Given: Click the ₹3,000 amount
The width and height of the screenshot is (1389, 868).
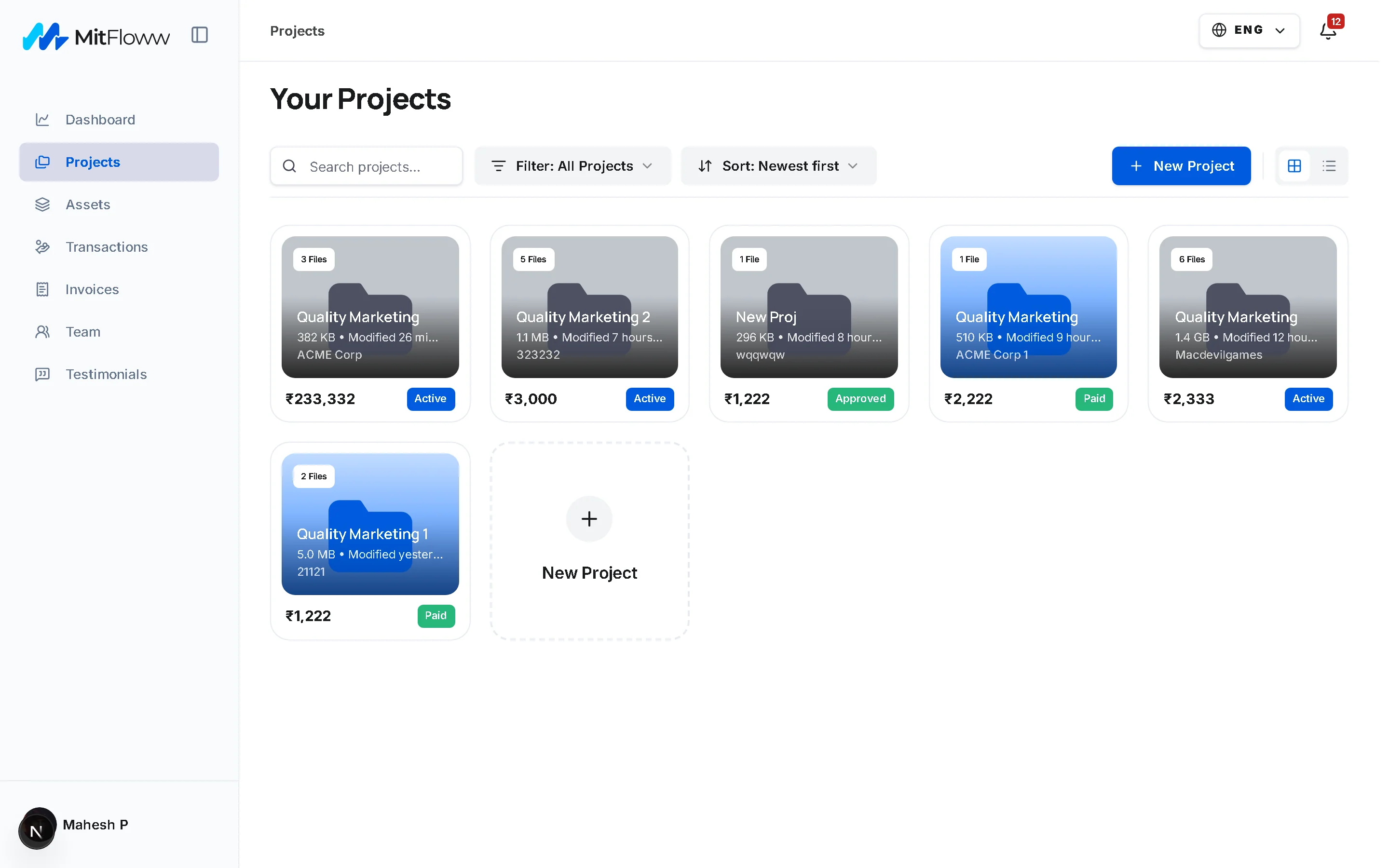Looking at the screenshot, I should tap(531, 399).
